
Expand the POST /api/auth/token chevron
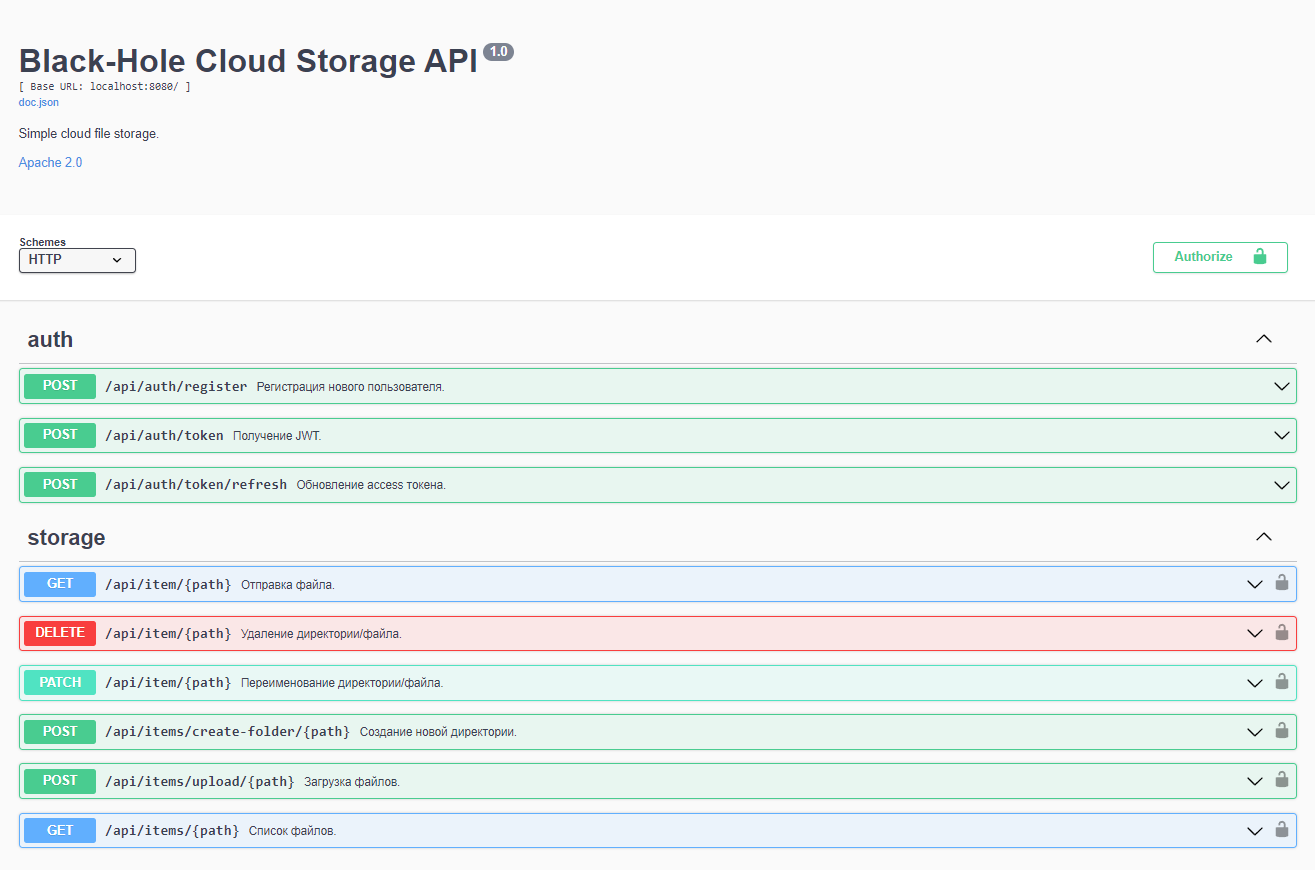point(1282,435)
